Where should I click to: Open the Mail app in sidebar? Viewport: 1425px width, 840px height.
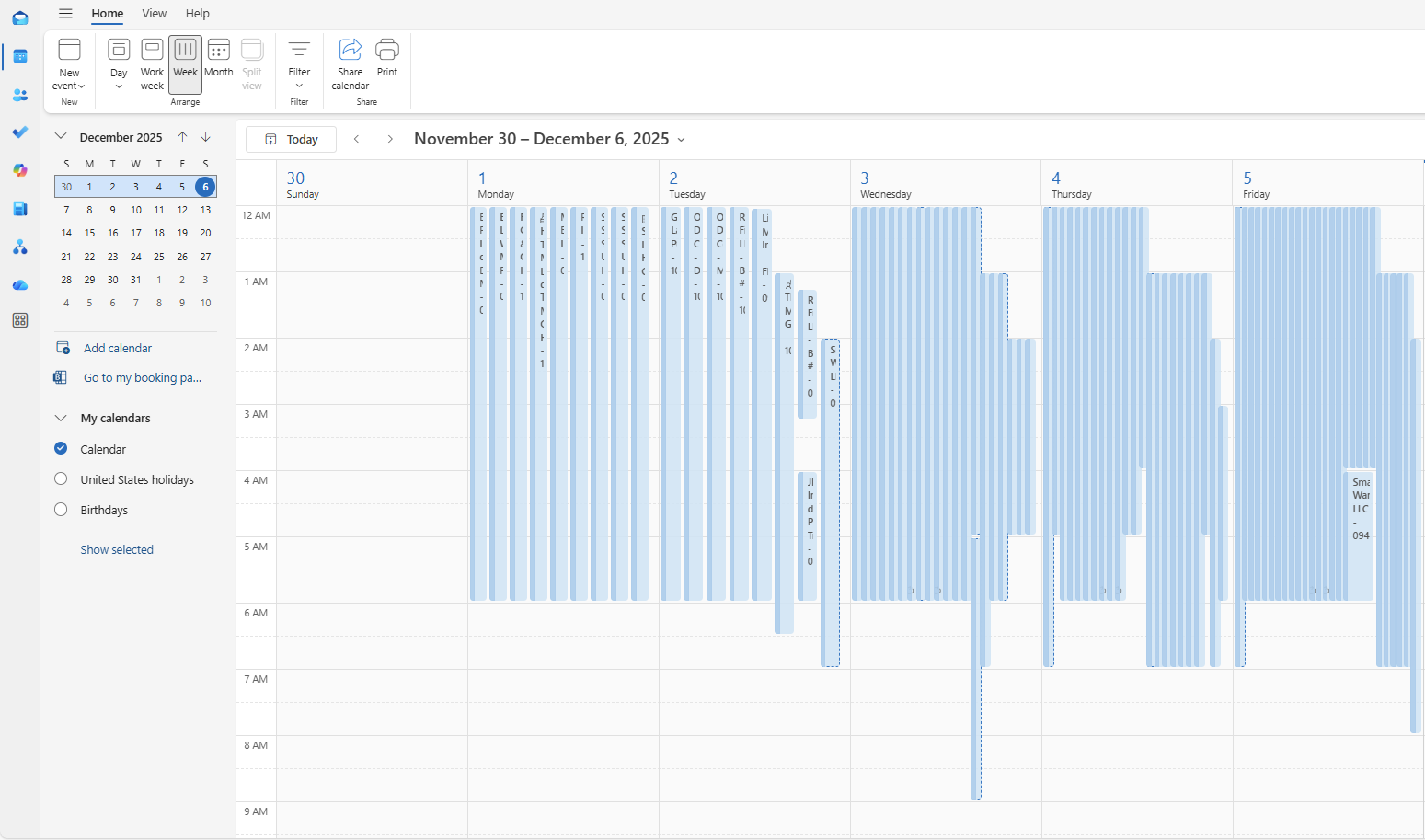point(20,18)
